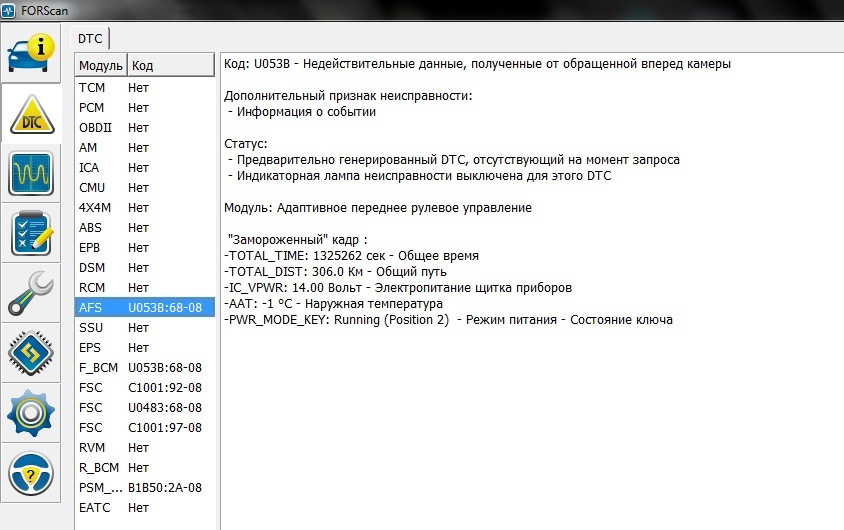Select the R_BCM module row
844x530 pixels.
point(144,468)
